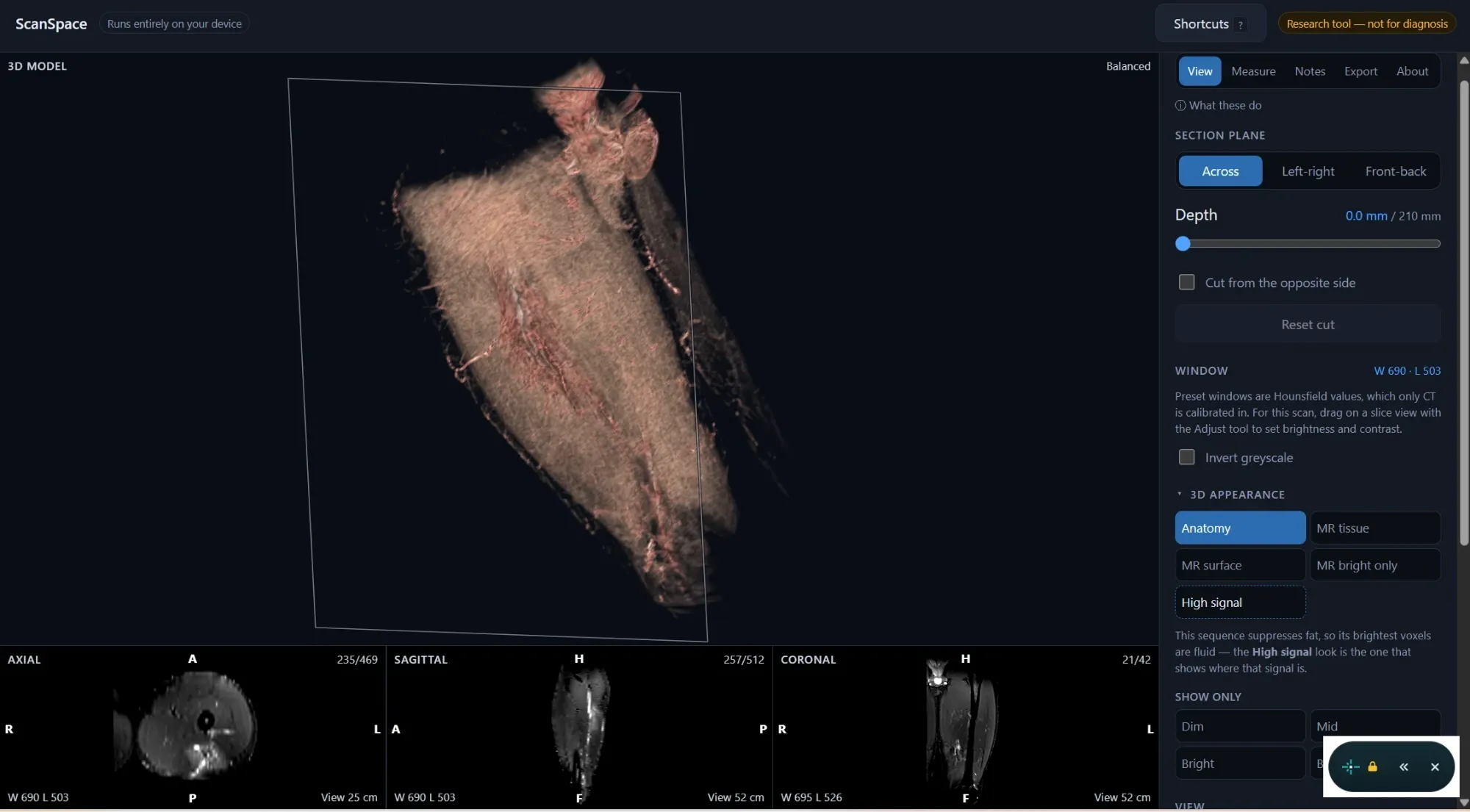Screen dimensions: 1470x812
Task: Click Research tool — not for diagnosis badge
Action: click(1367, 24)
